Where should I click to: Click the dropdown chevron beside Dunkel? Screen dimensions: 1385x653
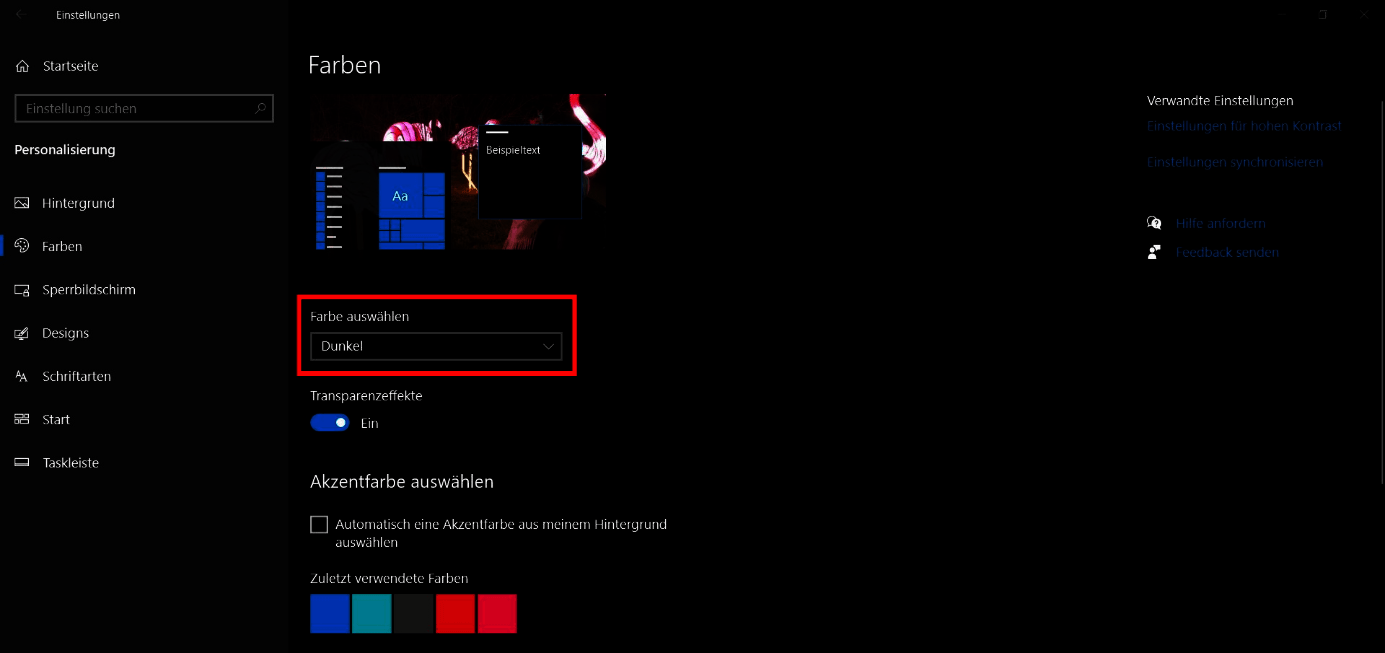tap(548, 346)
